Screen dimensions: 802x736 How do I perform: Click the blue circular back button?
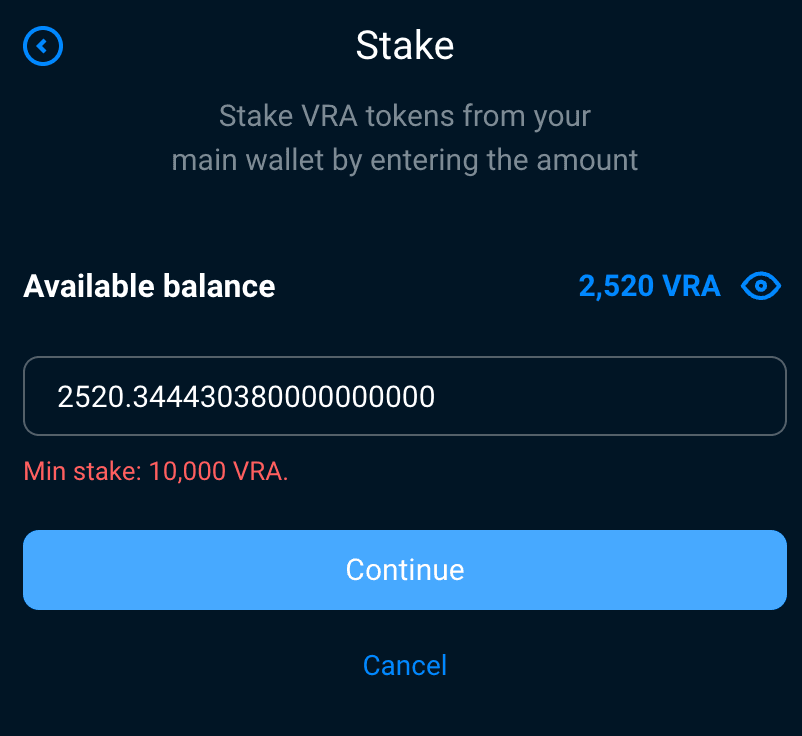tap(43, 46)
